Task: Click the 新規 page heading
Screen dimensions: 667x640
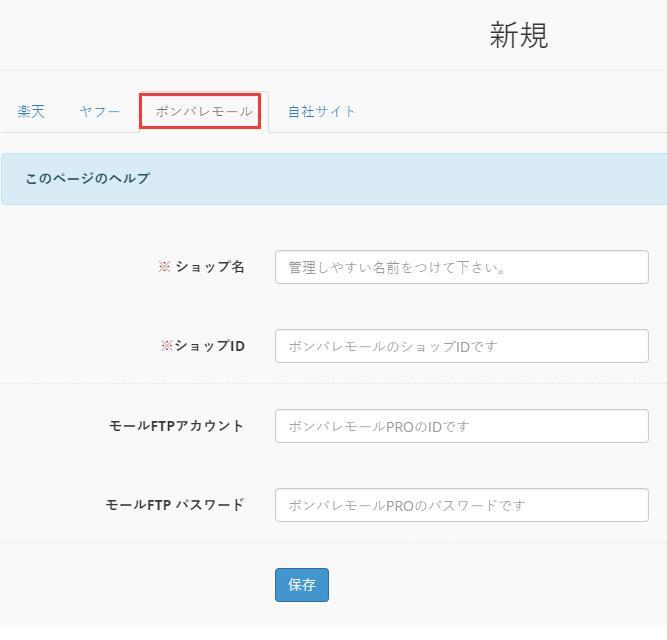Action: pos(519,36)
